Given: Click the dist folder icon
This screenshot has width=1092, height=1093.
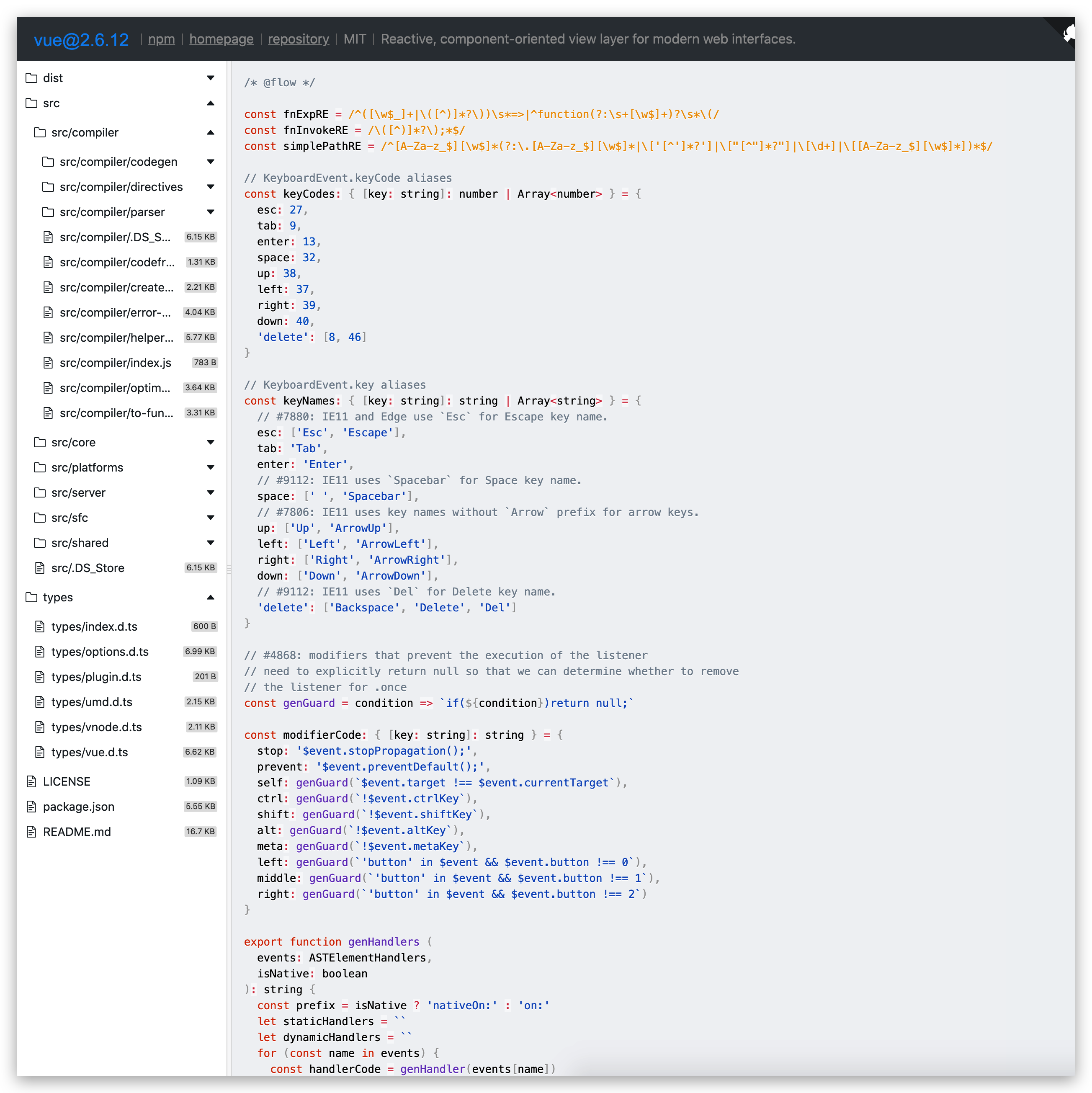Looking at the screenshot, I should pyautogui.click(x=32, y=78).
